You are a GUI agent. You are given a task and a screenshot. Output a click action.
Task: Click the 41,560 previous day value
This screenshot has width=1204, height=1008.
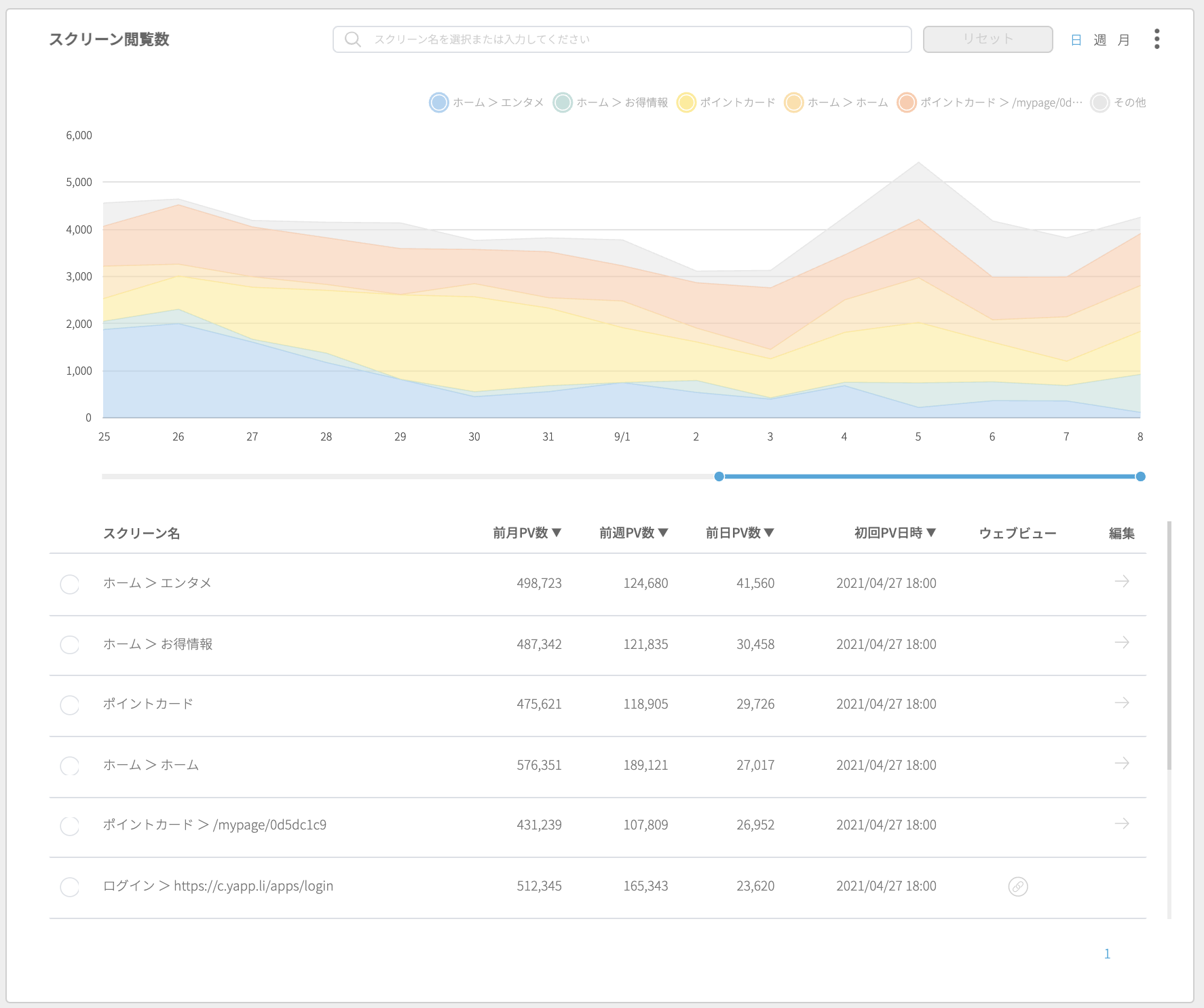[755, 583]
